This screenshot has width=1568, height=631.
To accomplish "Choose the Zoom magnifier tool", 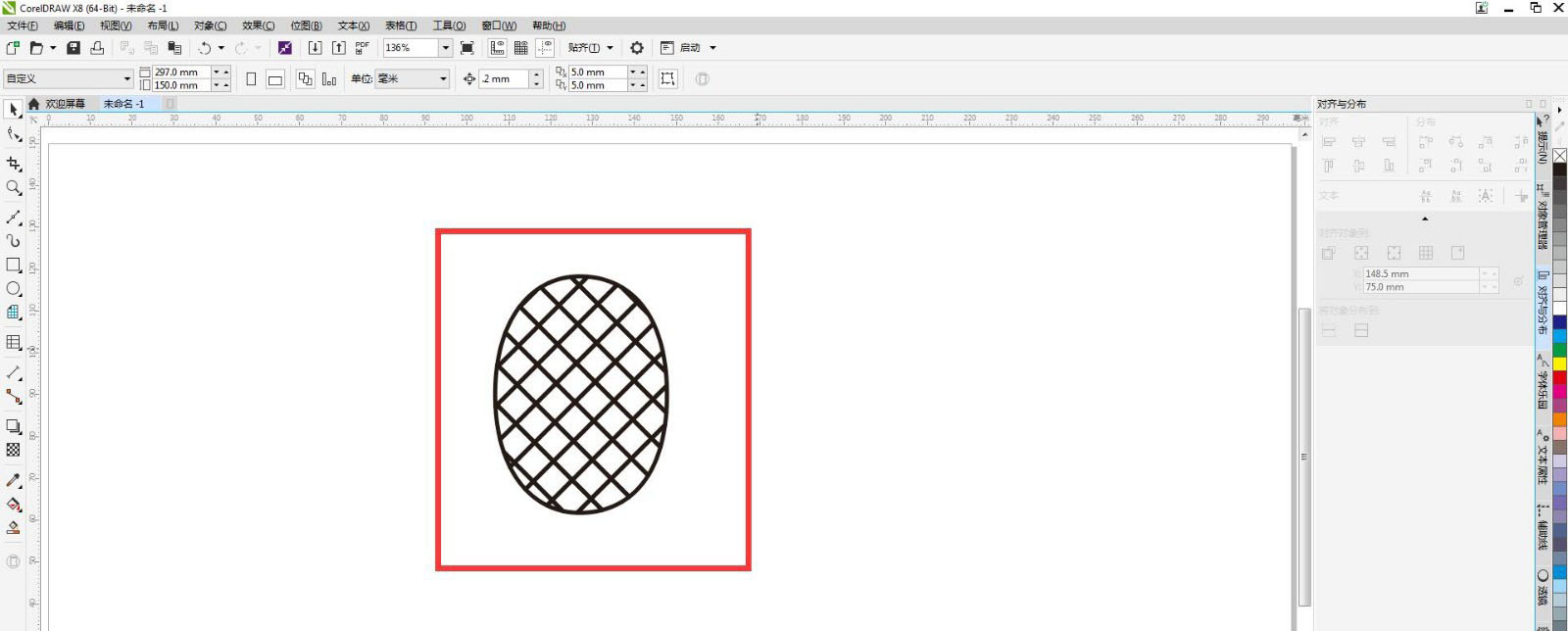I will pos(13,187).
